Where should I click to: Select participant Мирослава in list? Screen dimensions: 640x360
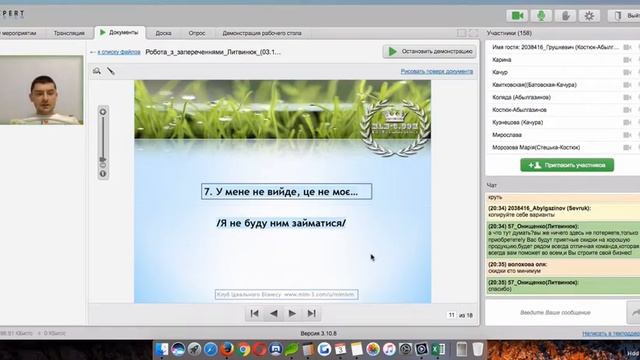tap(507, 135)
